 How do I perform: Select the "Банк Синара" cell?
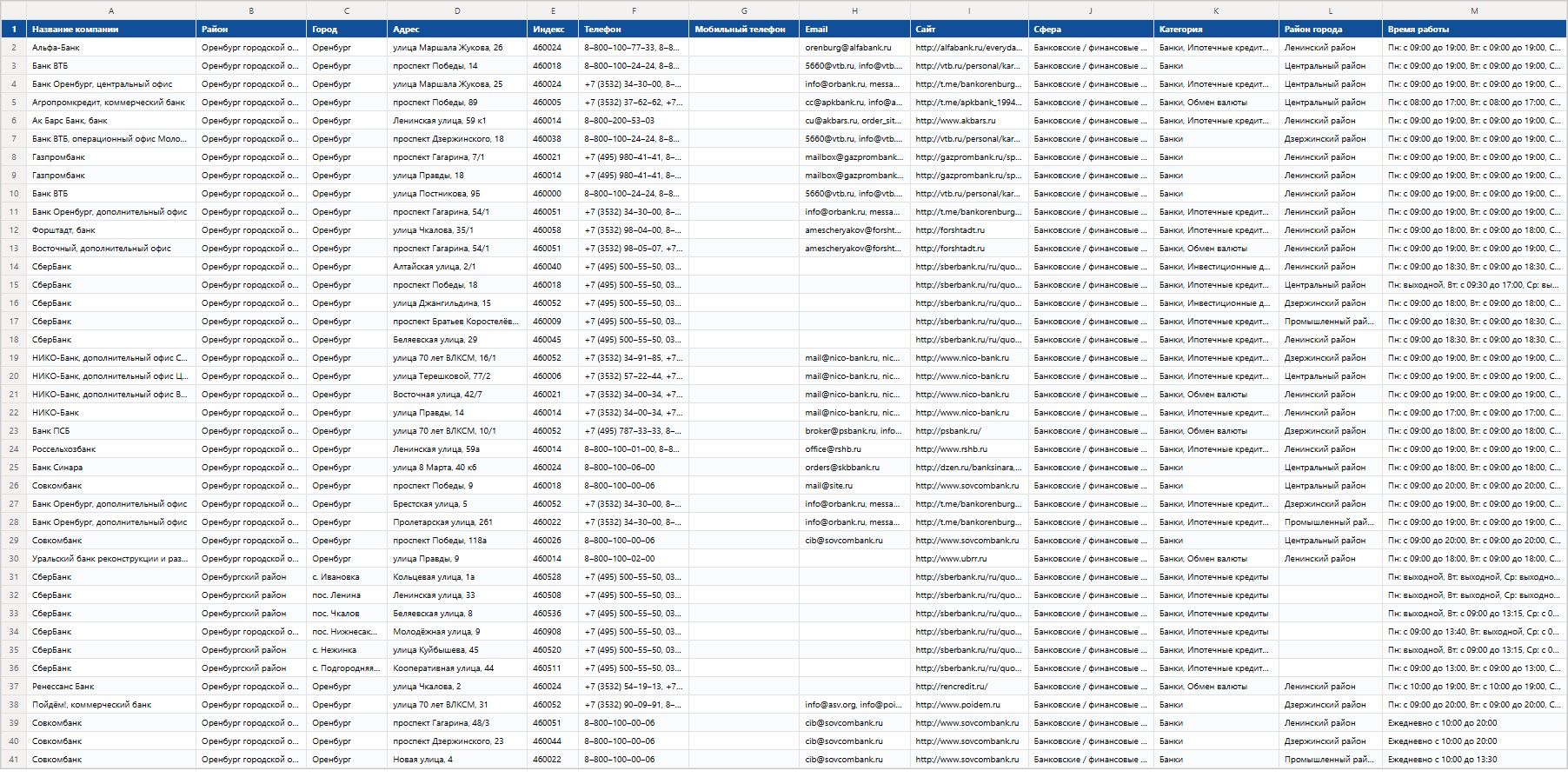tap(111, 468)
